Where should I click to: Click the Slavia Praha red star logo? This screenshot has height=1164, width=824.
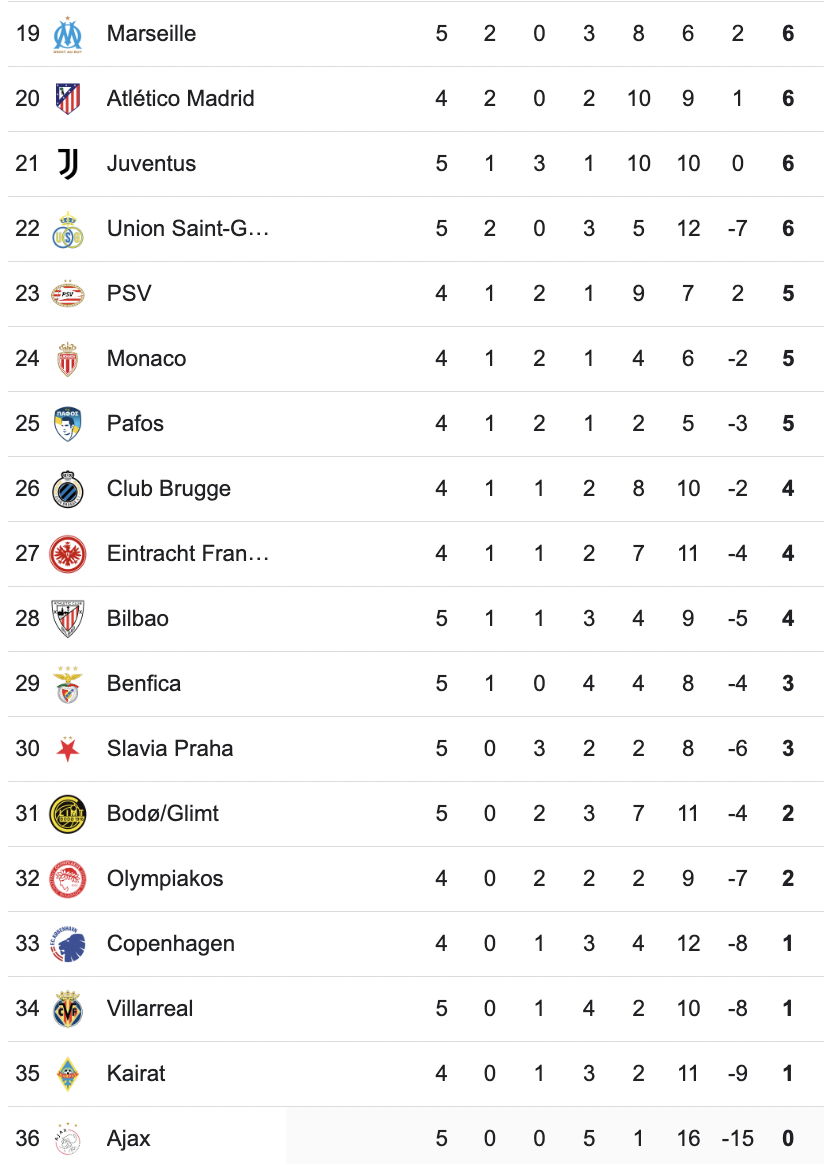[x=68, y=749]
